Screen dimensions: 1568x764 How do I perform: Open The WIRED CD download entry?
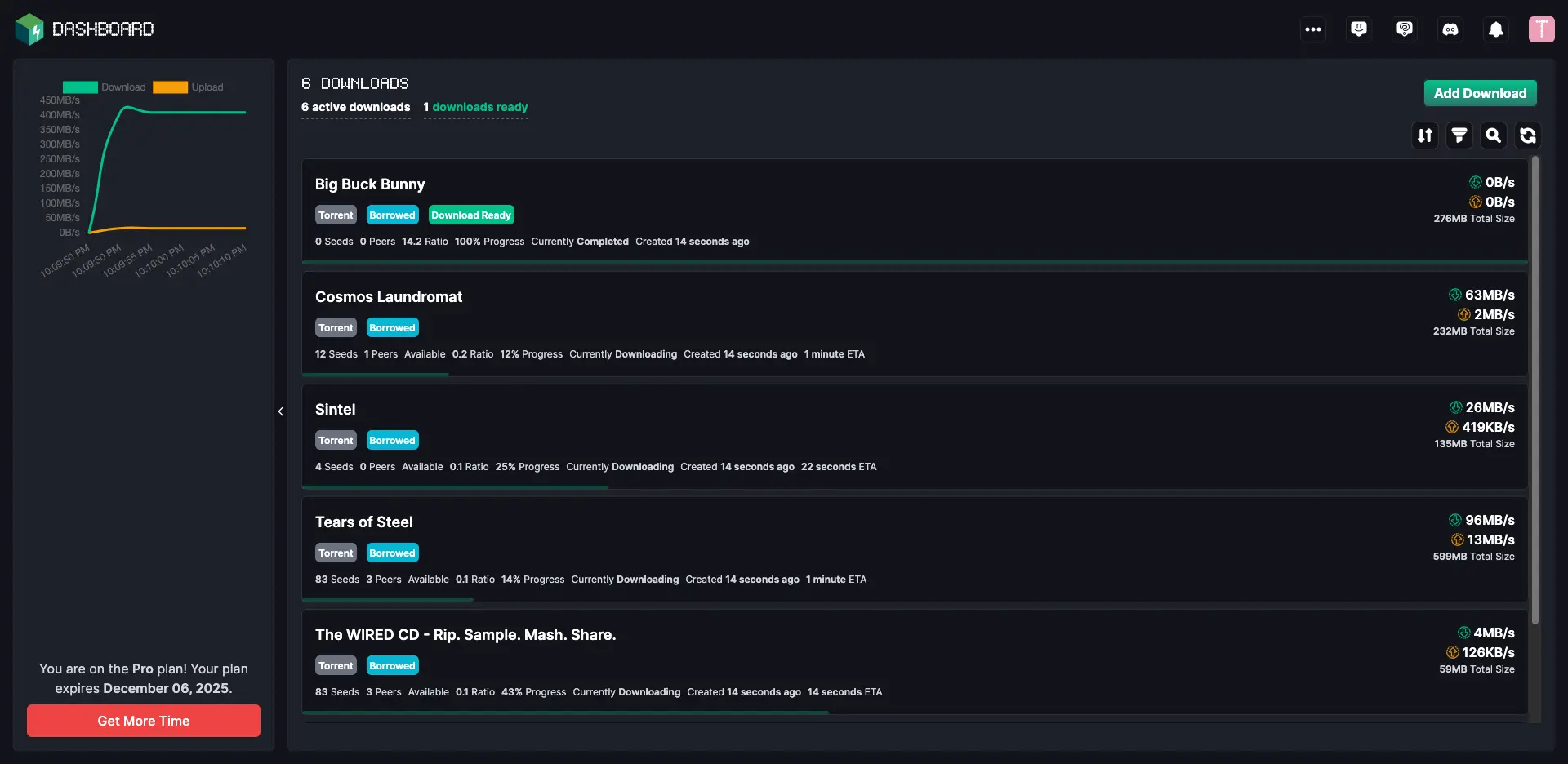pos(915,661)
